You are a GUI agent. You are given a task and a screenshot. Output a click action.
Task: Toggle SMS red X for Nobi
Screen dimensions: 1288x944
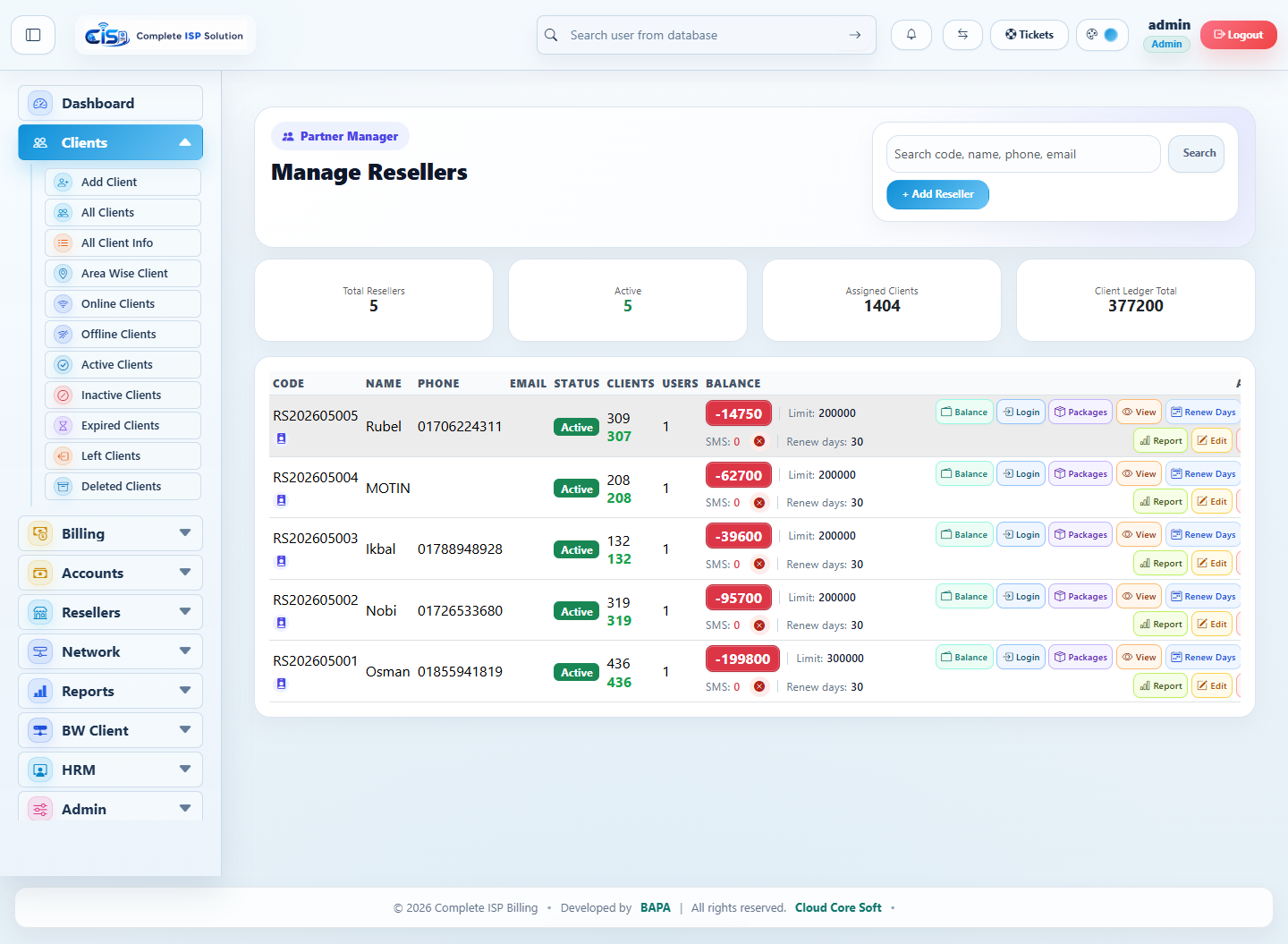tap(758, 625)
